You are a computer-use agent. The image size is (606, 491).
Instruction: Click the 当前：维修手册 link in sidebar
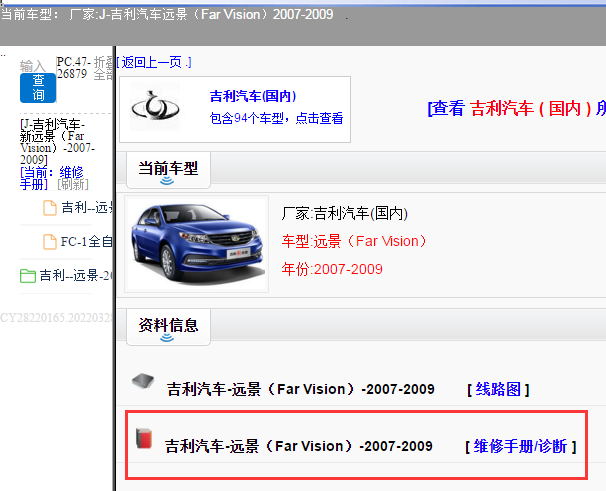(x=51, y=178)
